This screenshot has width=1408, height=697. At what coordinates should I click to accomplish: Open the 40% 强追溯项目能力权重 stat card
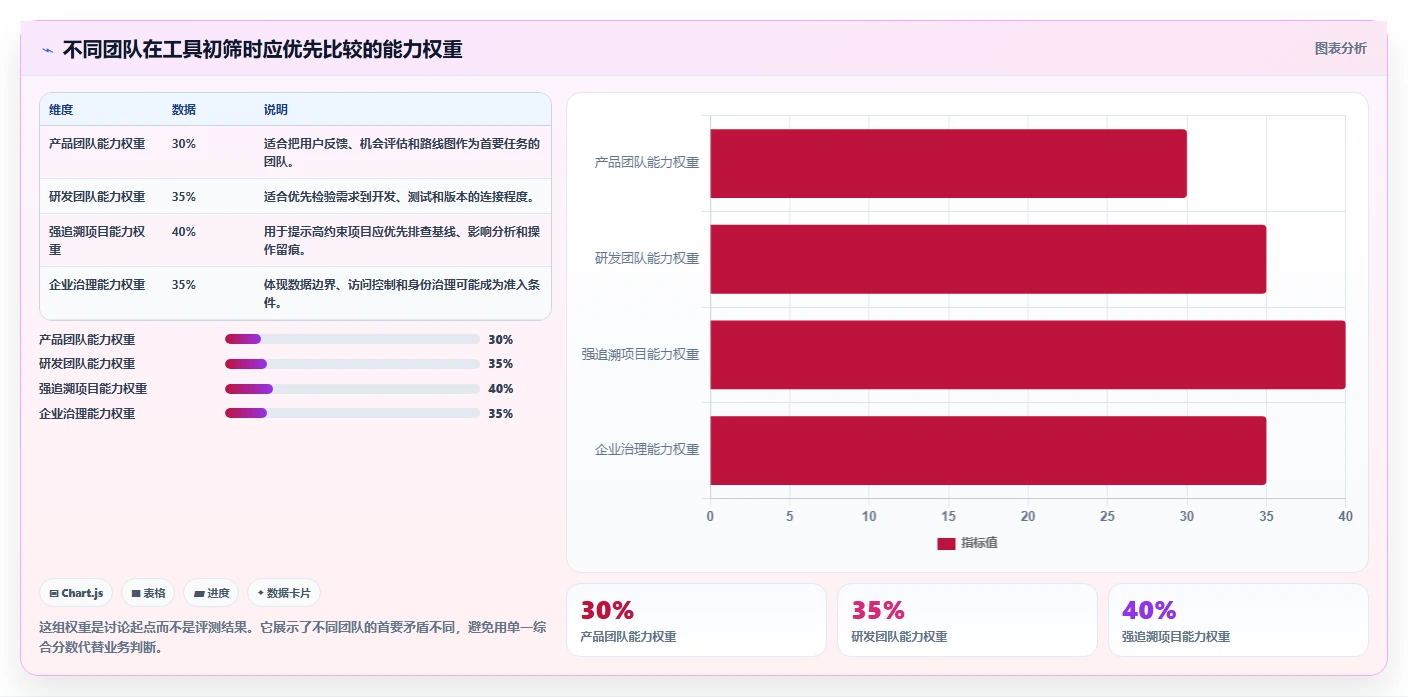(1238, 620)
